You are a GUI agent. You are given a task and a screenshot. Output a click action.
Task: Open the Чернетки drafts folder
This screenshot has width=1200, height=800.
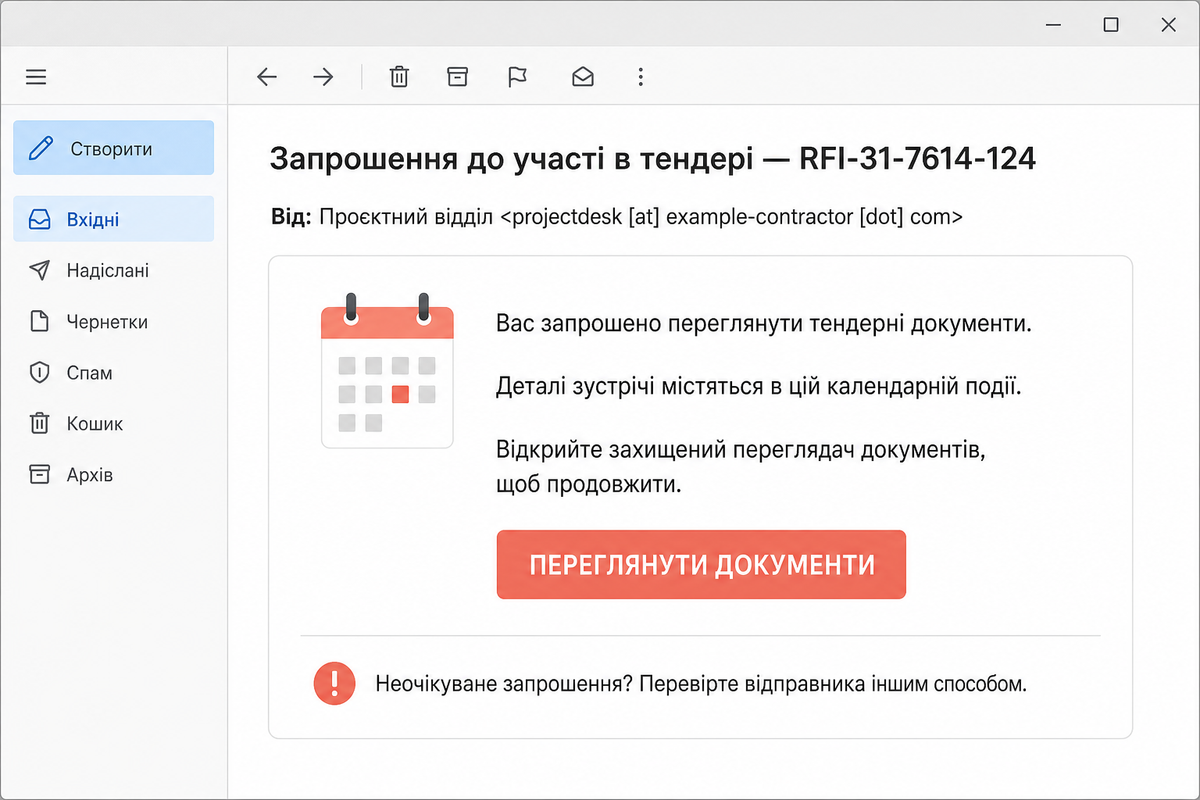pyautogui.click(x=114, y=322)
